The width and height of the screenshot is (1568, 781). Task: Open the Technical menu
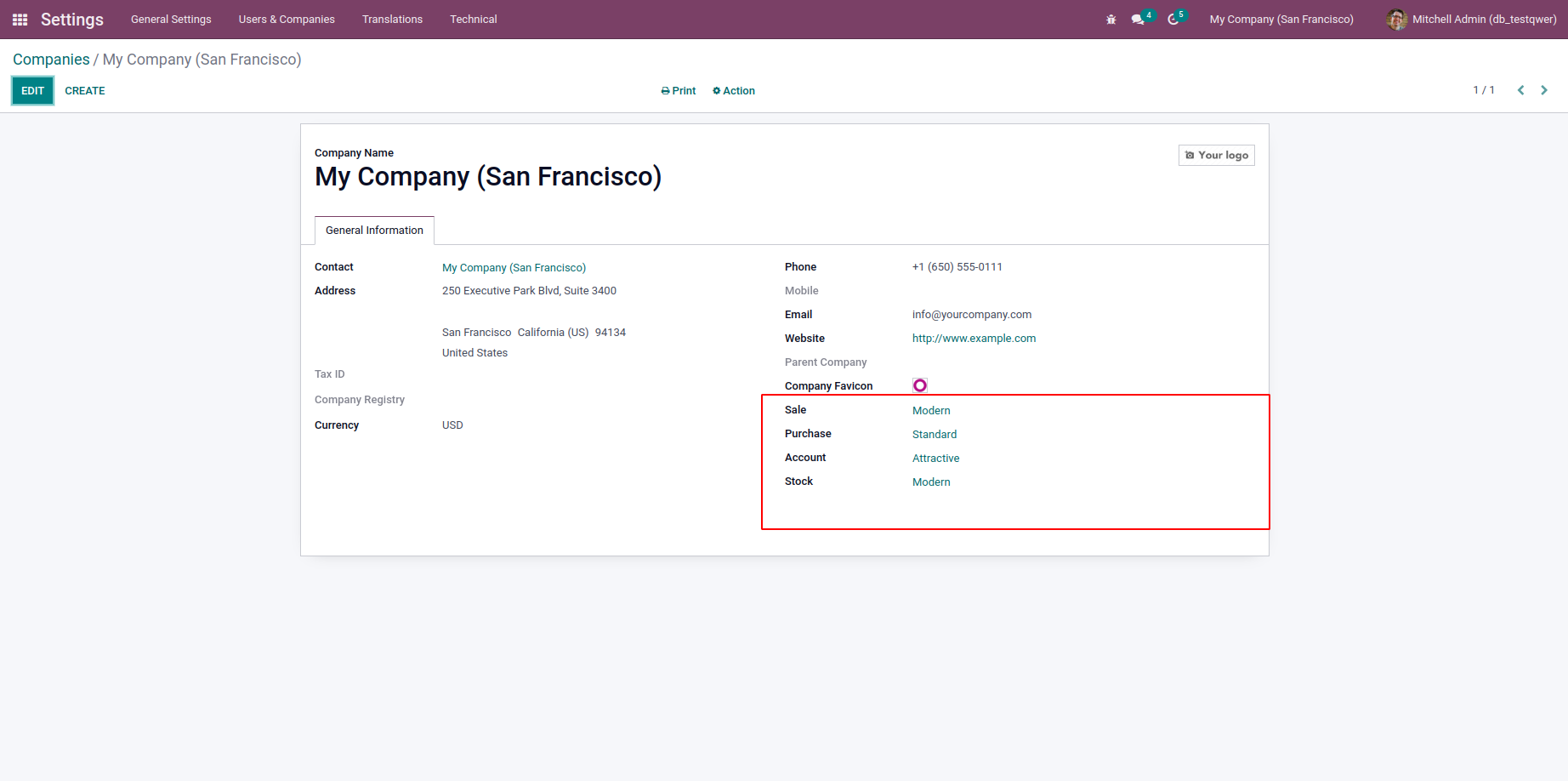(474, 20)
